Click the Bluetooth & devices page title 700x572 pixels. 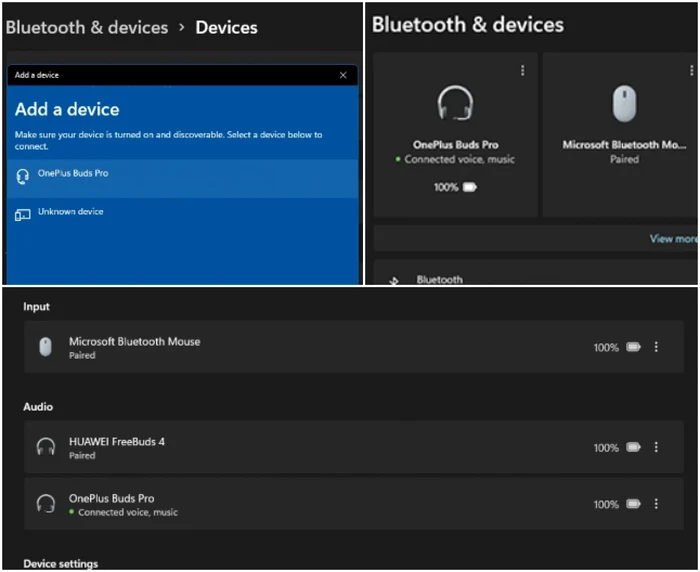pos(467,25)
